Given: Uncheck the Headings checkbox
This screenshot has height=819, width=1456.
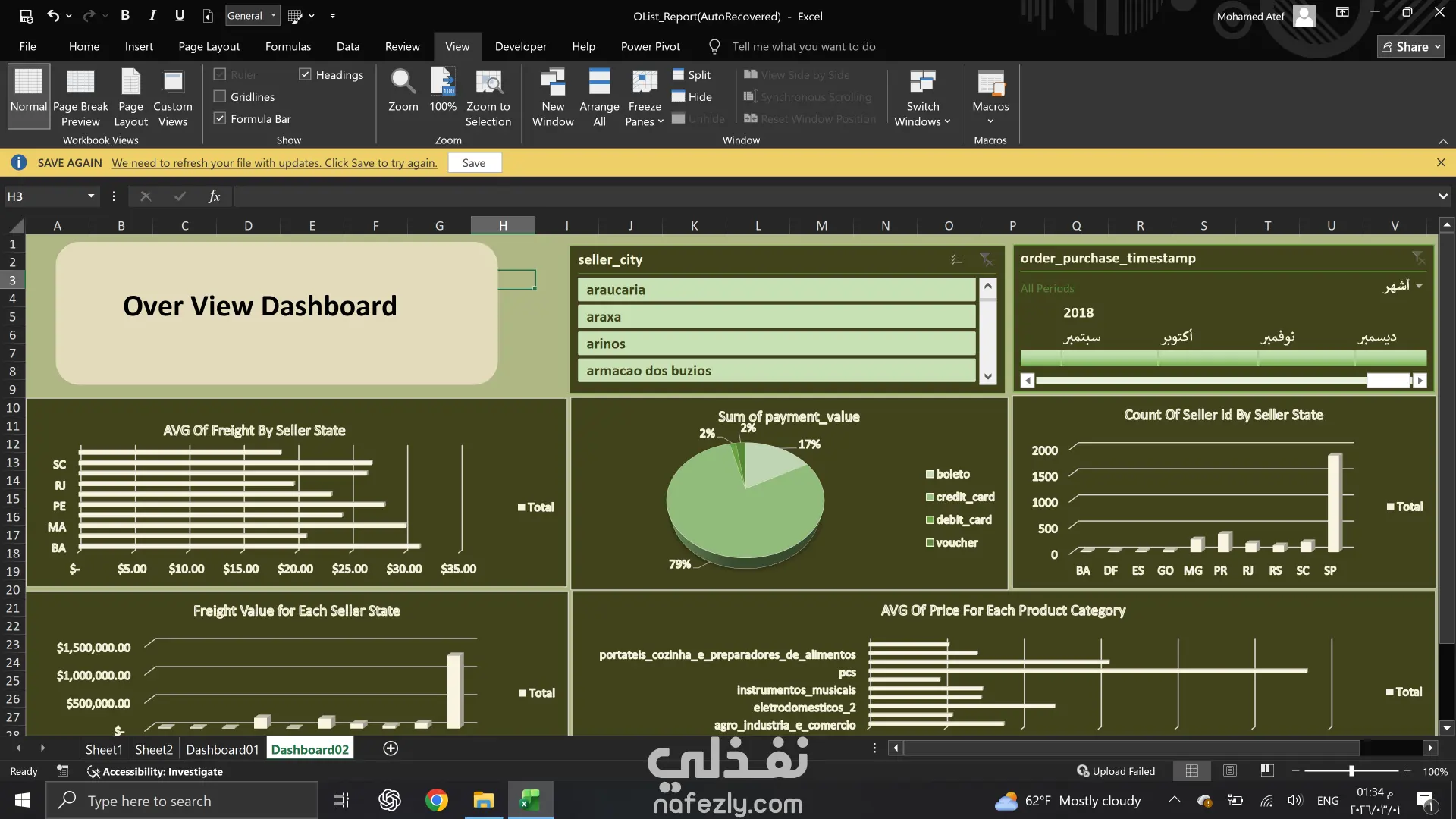Looking at the screenshot, I should click(306, 74).
